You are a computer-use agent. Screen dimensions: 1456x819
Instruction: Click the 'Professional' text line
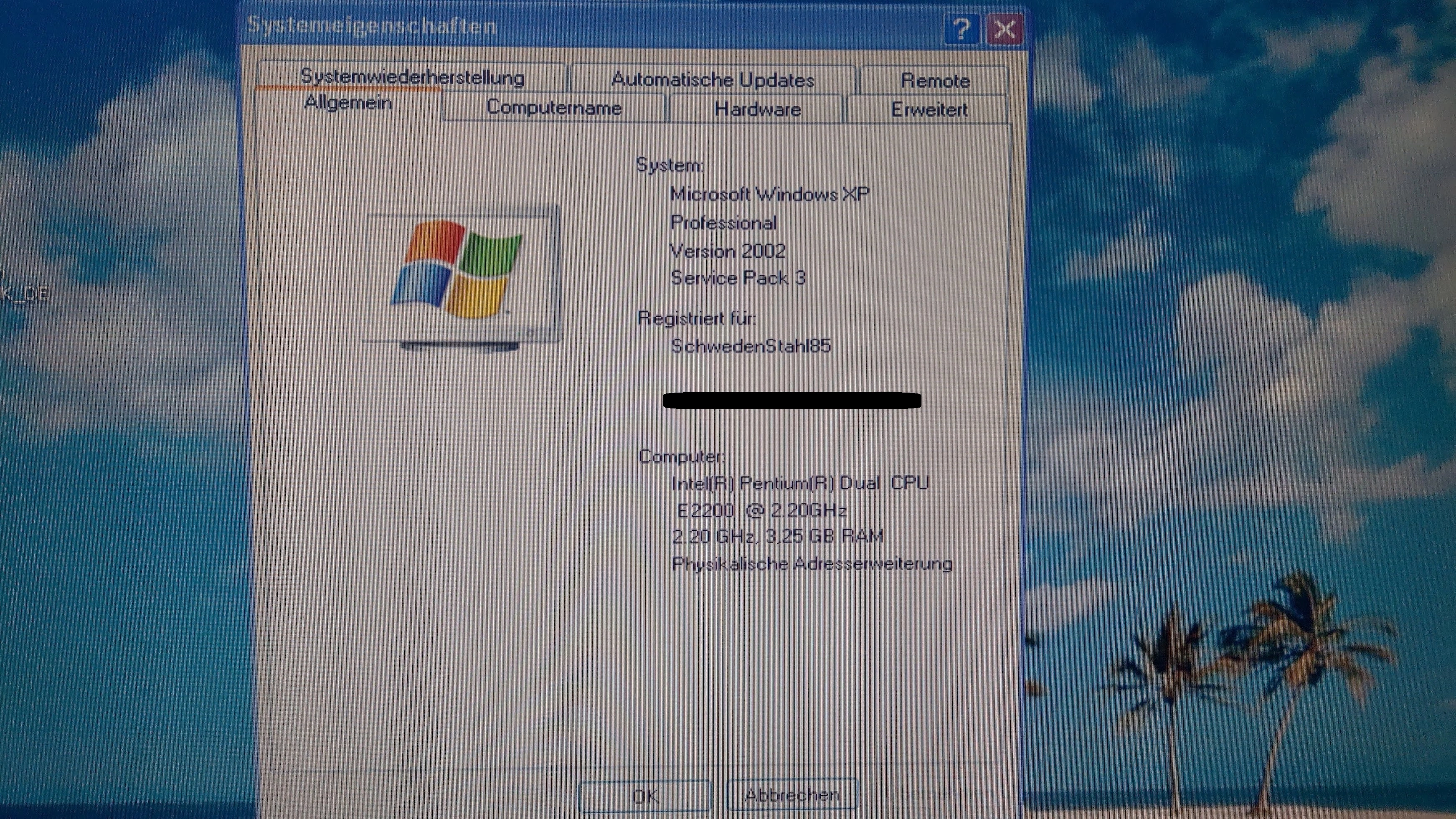click(723, 223)
